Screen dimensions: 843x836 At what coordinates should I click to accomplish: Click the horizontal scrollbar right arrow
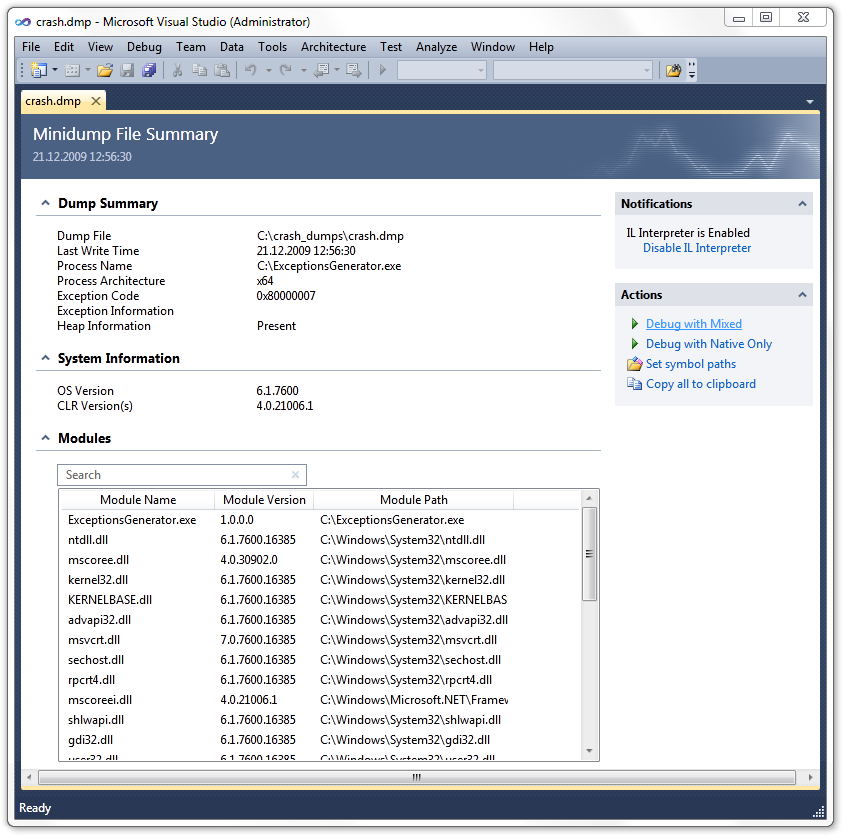(810, 777)
